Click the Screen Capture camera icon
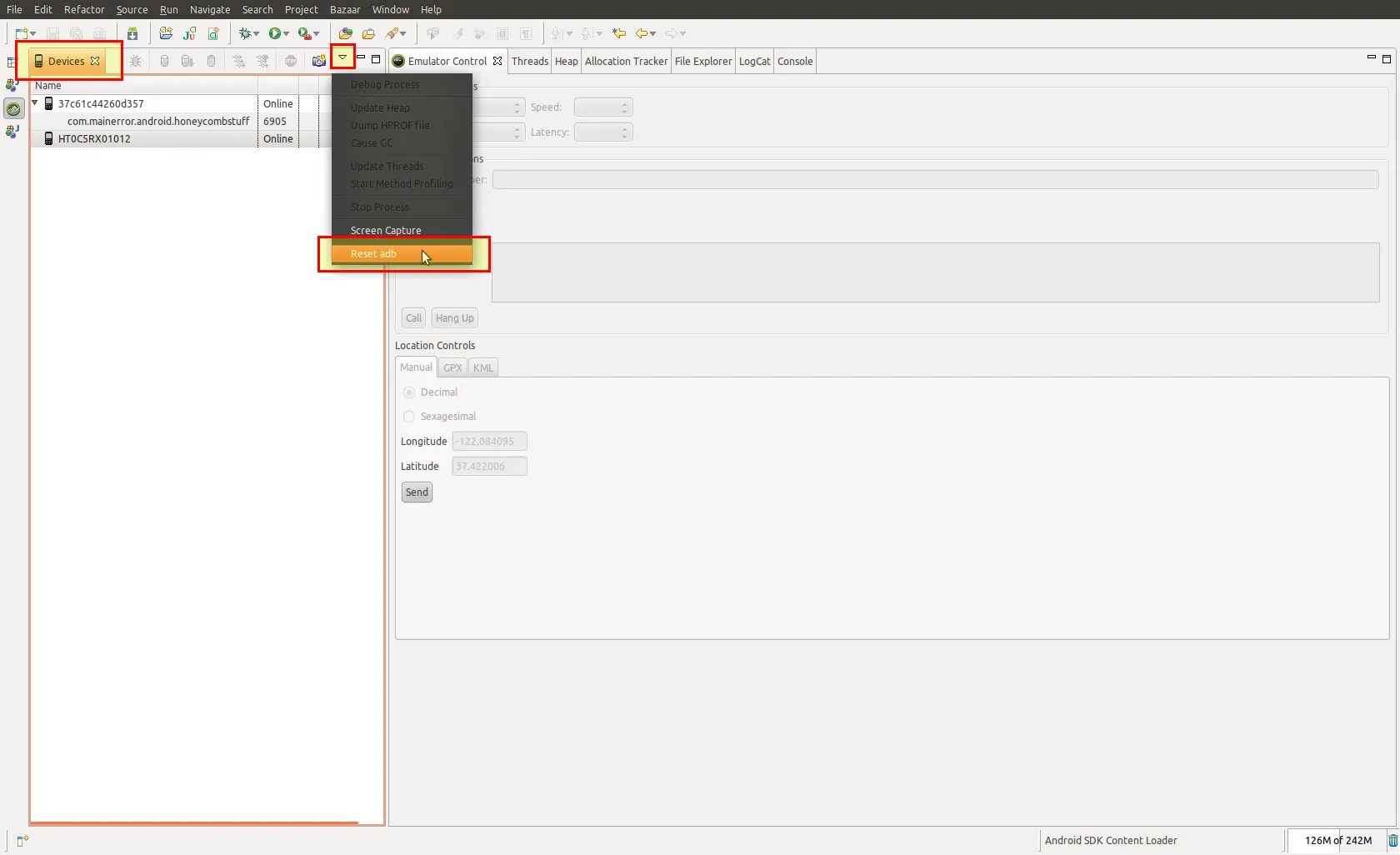 tap(318, 61)
